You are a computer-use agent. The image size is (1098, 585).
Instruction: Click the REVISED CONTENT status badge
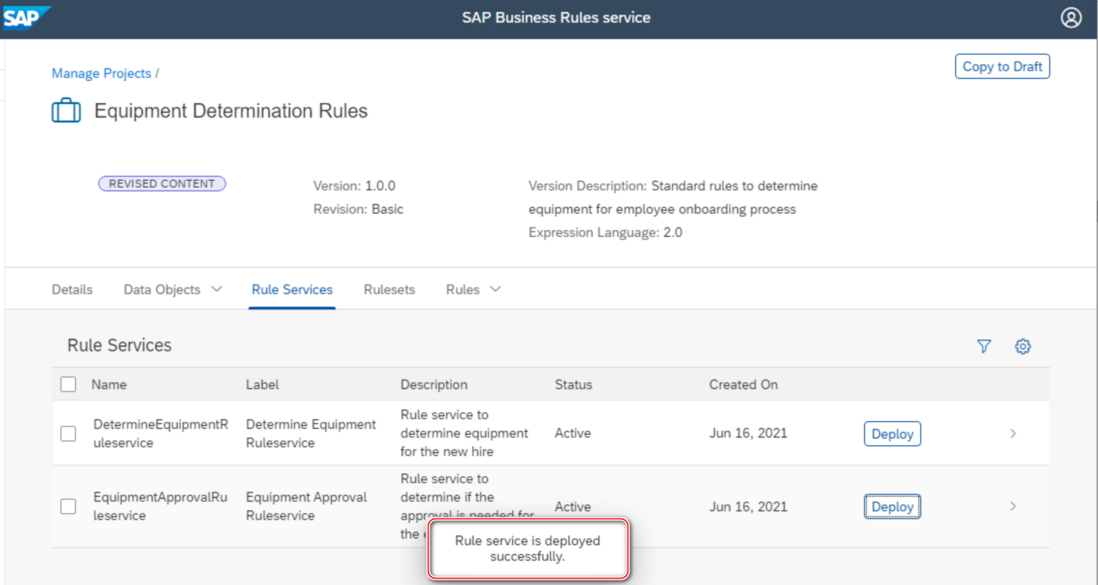click(x=162, y=184)
